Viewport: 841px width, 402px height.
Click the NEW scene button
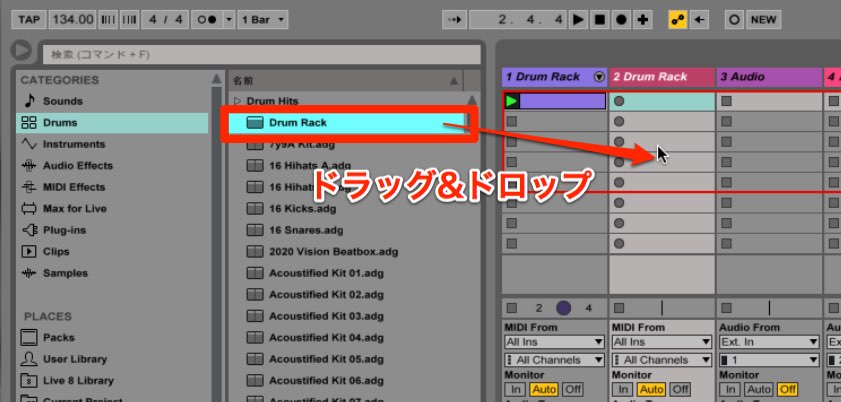[x=763, y=20]
